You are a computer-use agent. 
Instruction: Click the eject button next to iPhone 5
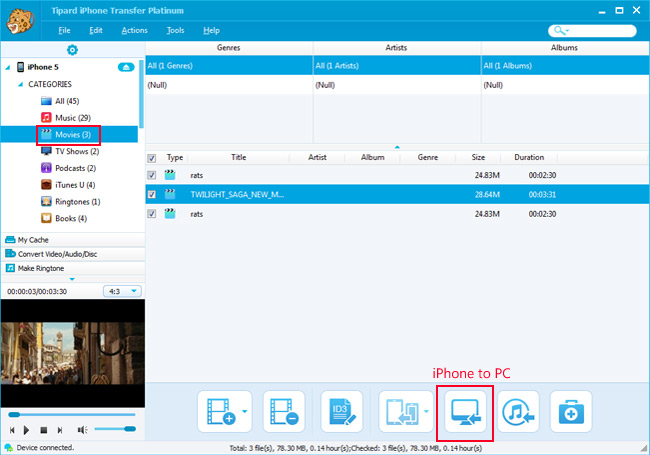pos(126,67)
